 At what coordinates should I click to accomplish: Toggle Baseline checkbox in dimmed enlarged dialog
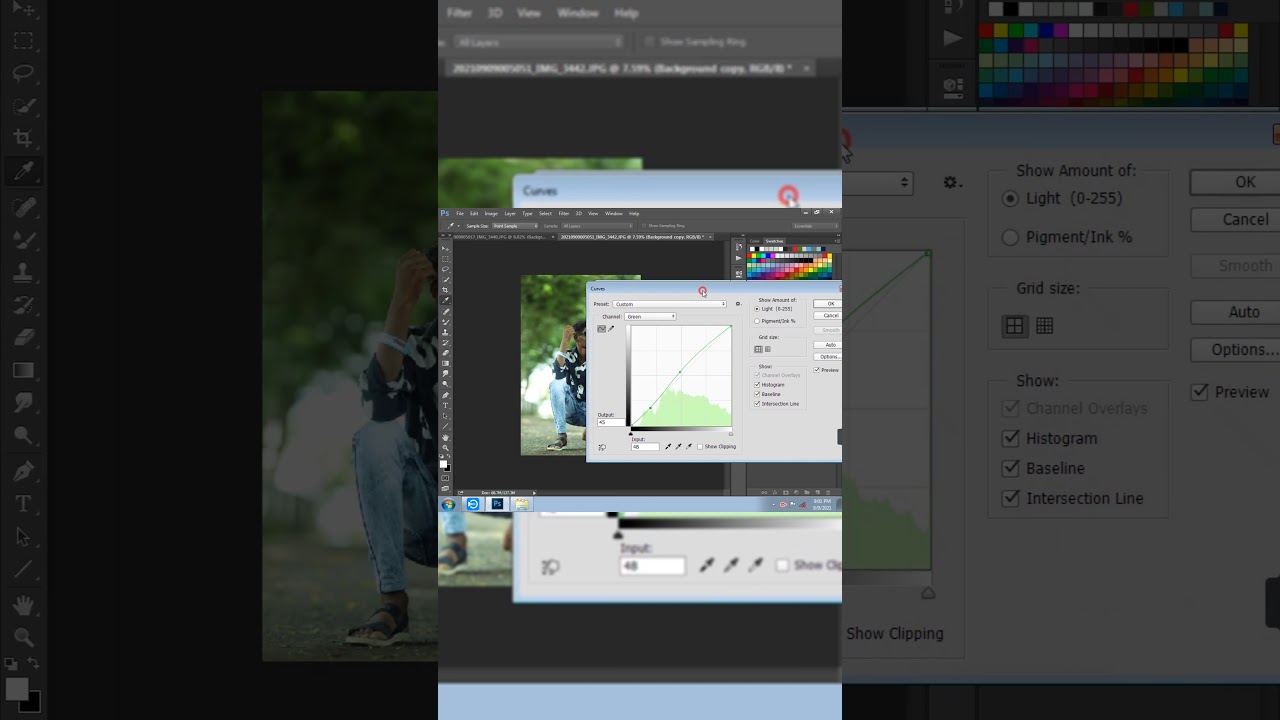point(1010,468)
